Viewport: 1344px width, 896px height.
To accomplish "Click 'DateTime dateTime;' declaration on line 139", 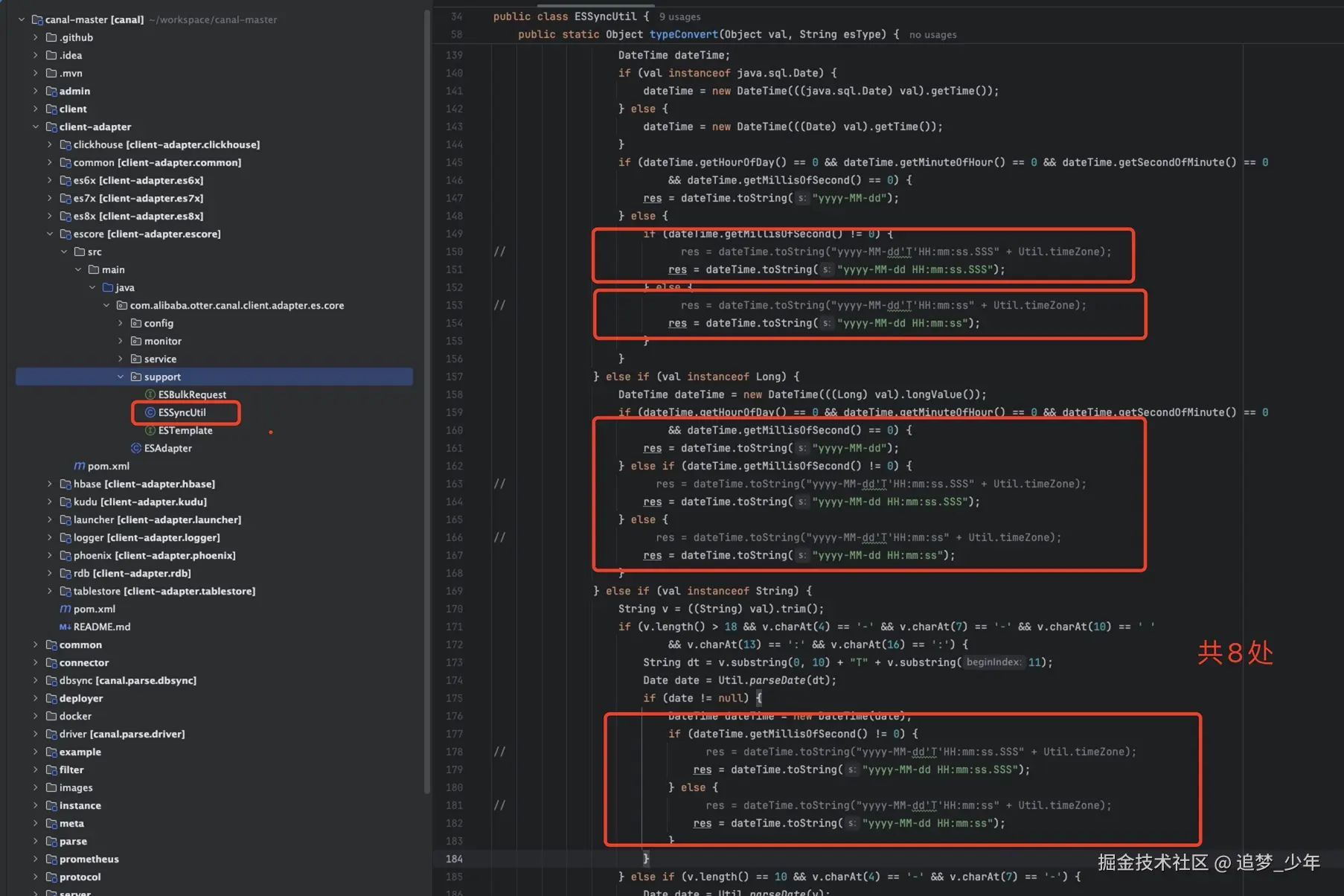I will pyautogui.click(x=673, y=55).
